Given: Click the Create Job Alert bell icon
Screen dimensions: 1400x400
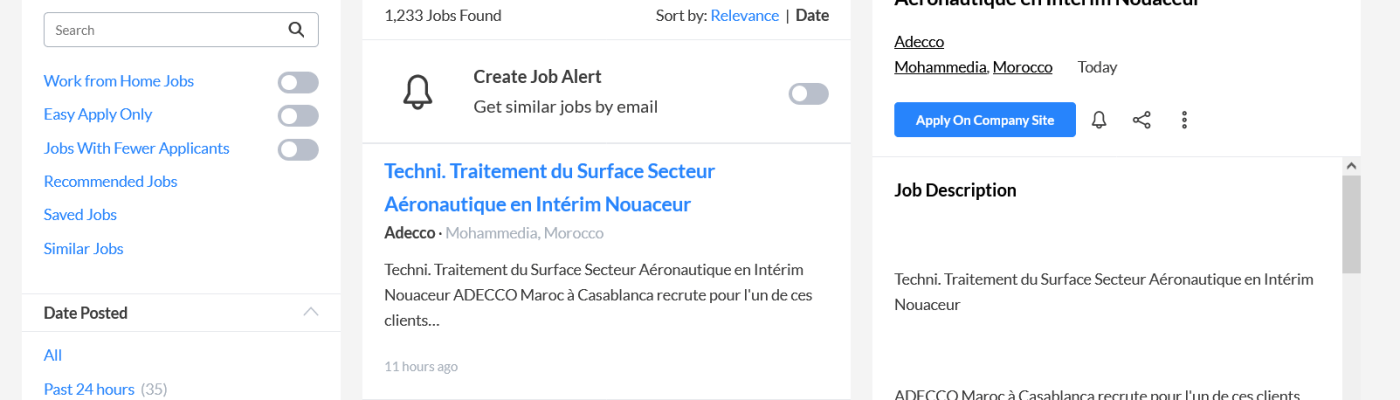Looking at the screenshot, I should [418, 92].
